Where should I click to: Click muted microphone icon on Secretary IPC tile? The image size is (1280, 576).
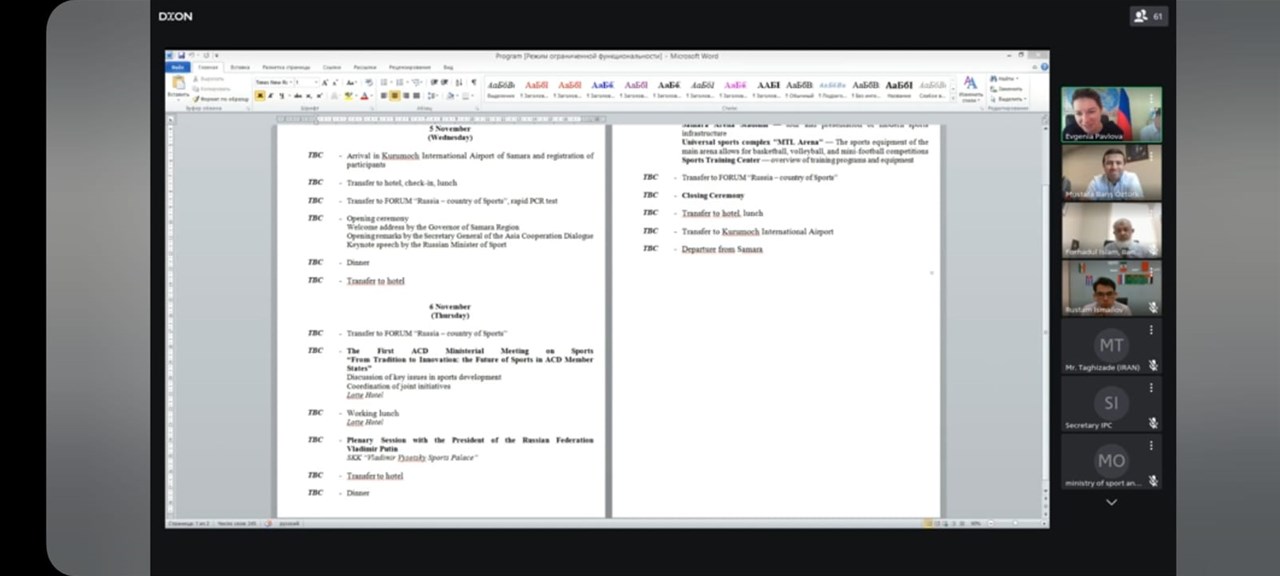point(1153,423)
